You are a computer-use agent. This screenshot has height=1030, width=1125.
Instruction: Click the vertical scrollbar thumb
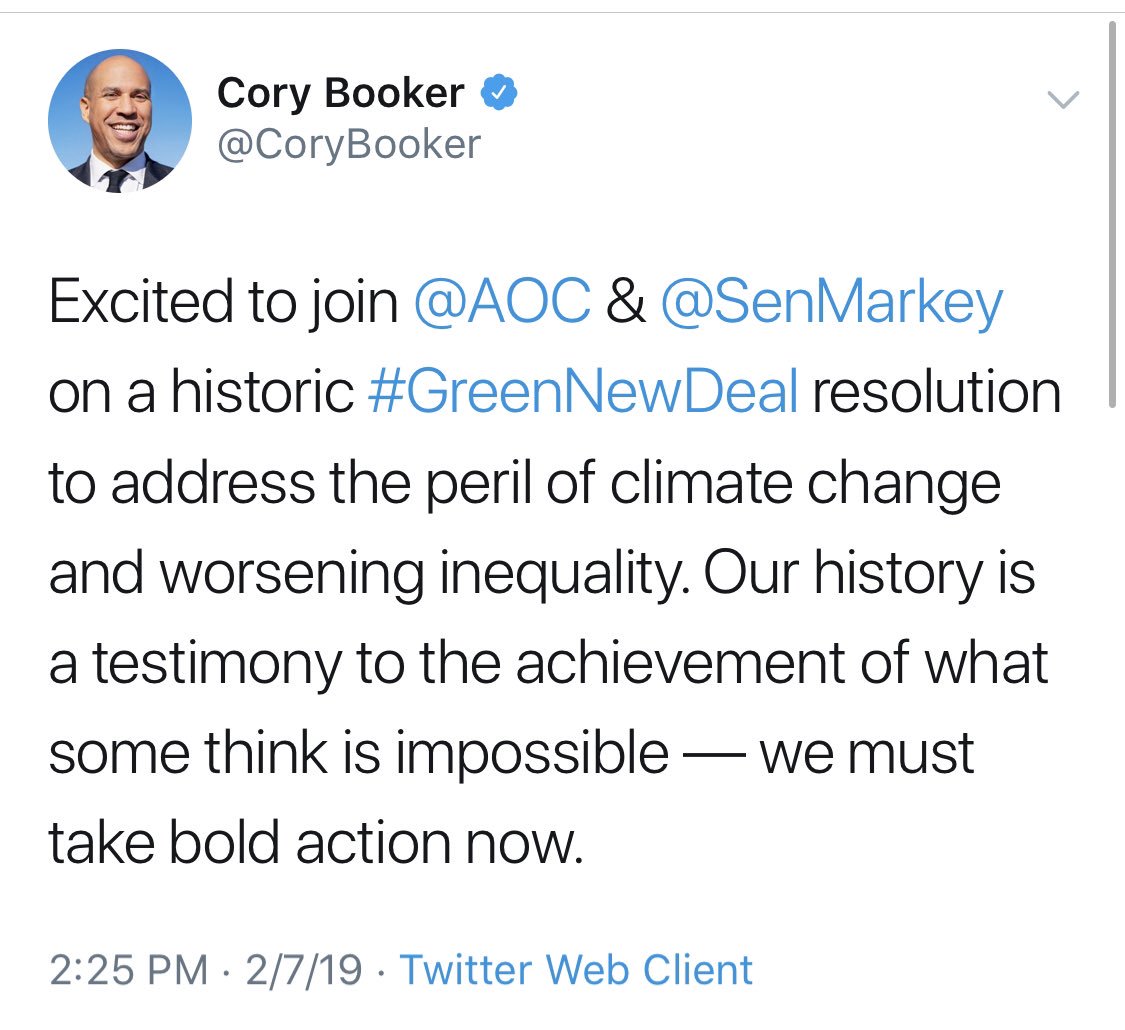tap(1113, 210)
